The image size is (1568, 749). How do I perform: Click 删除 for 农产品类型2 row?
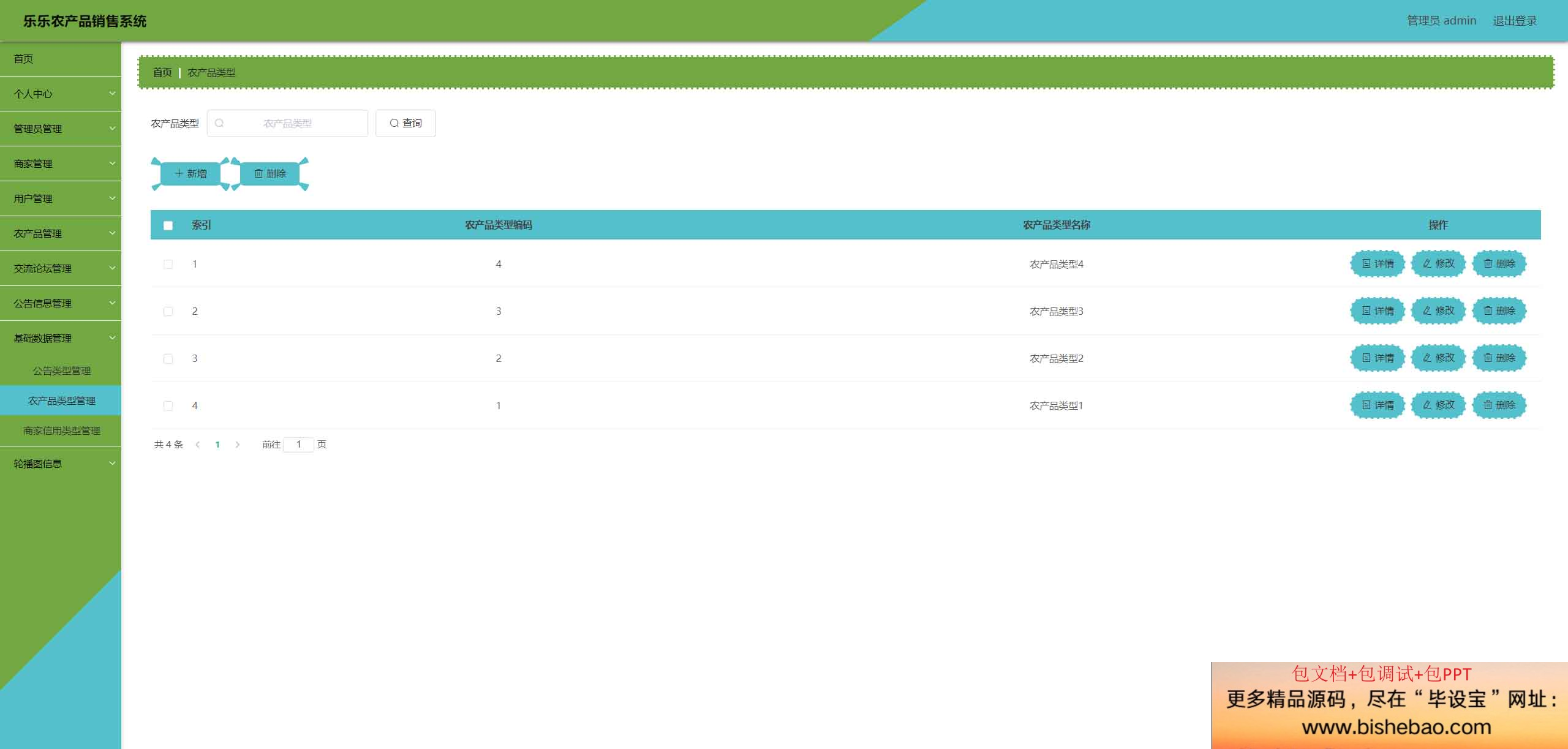pyautogui.click(x=1499, y=358)
